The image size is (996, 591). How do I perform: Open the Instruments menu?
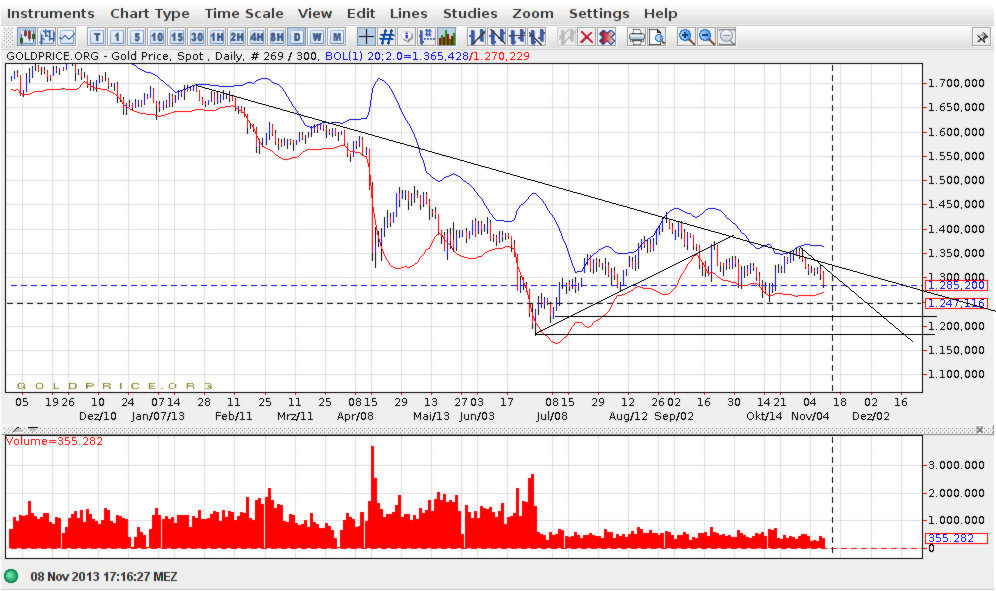[x=51, y=13]
